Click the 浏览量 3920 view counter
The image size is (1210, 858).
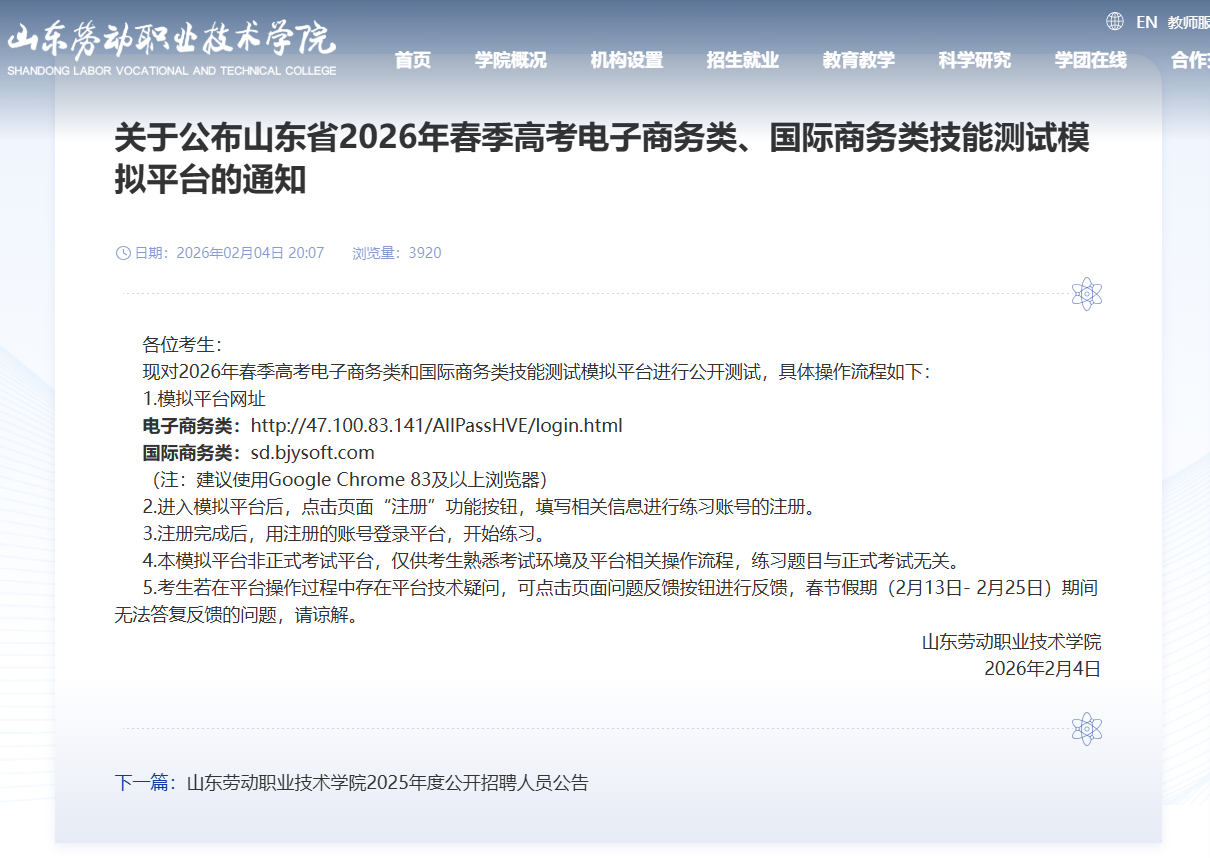click(396, 253)
